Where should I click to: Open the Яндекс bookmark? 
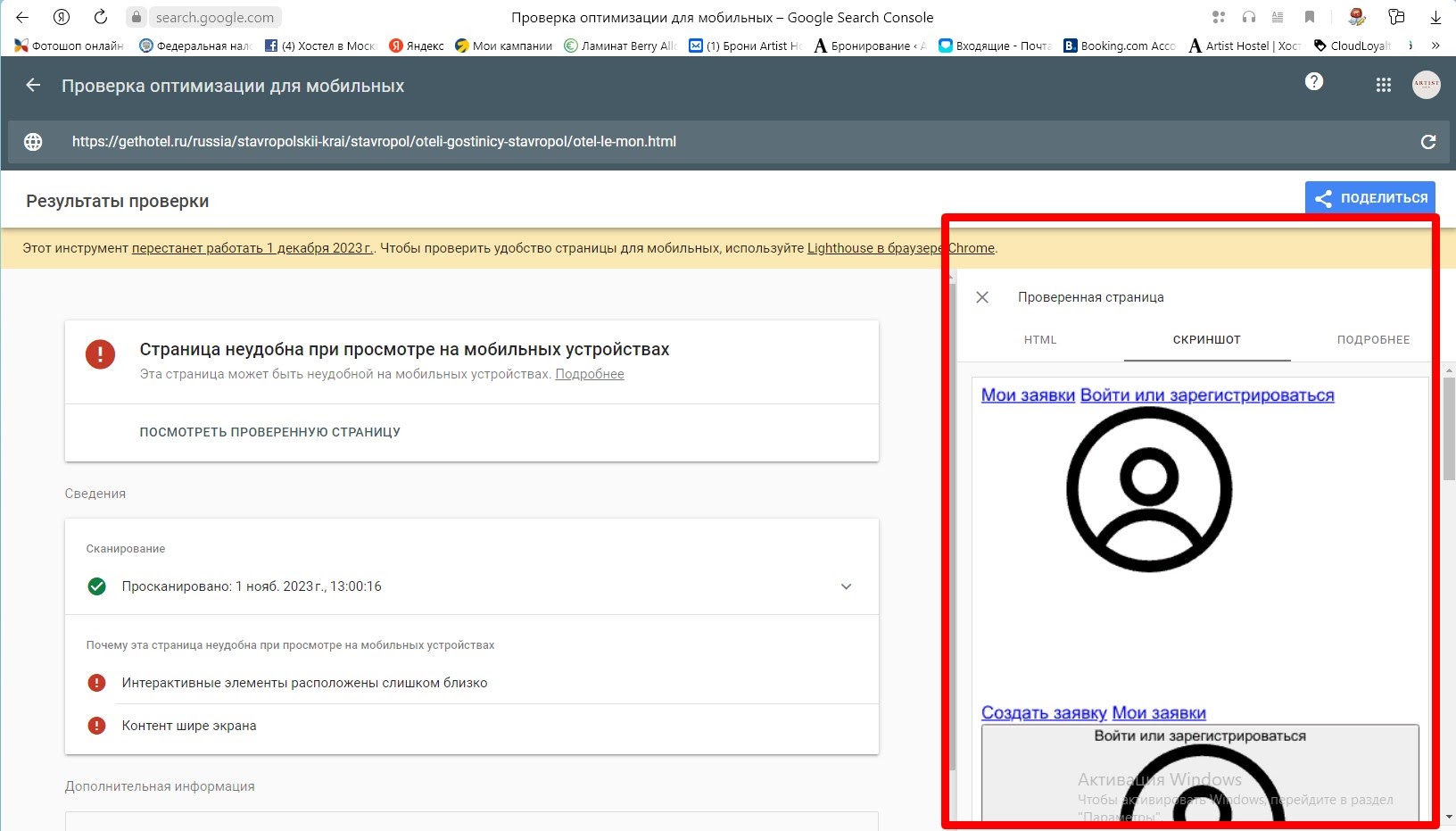pyautogui.click(x=417, y=46)
